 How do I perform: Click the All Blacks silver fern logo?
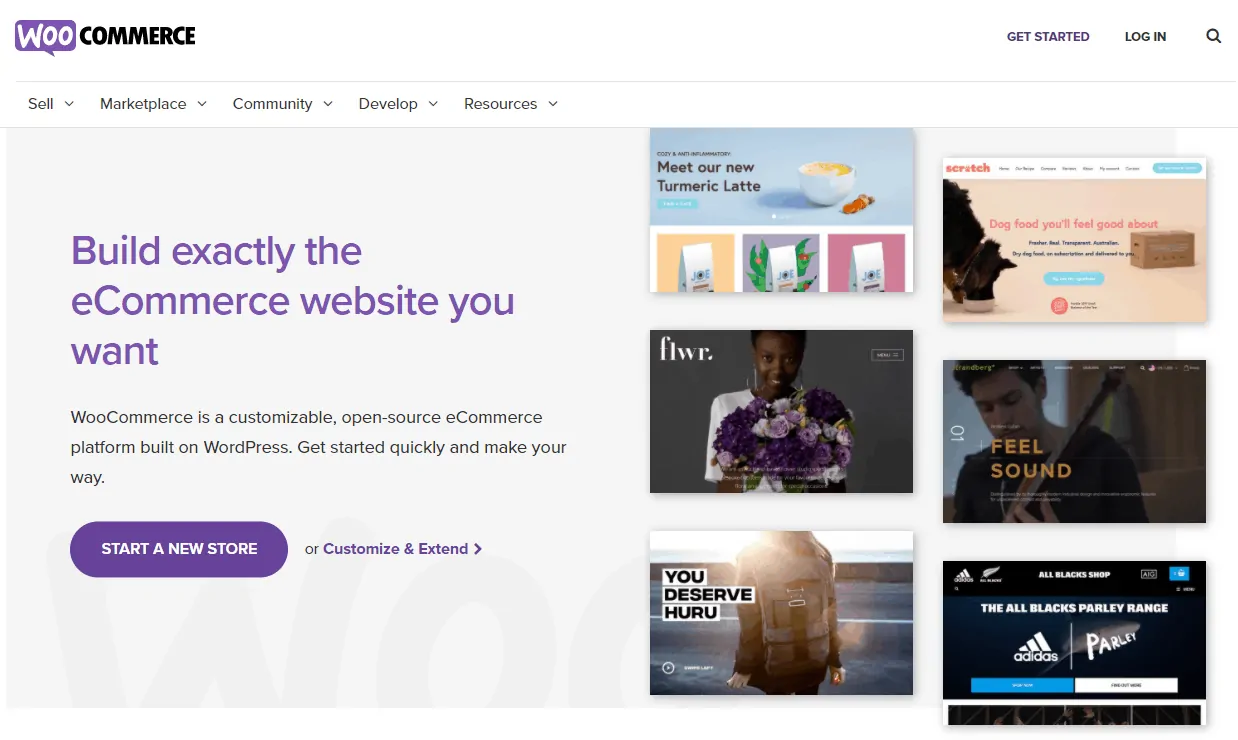[992, 574]
